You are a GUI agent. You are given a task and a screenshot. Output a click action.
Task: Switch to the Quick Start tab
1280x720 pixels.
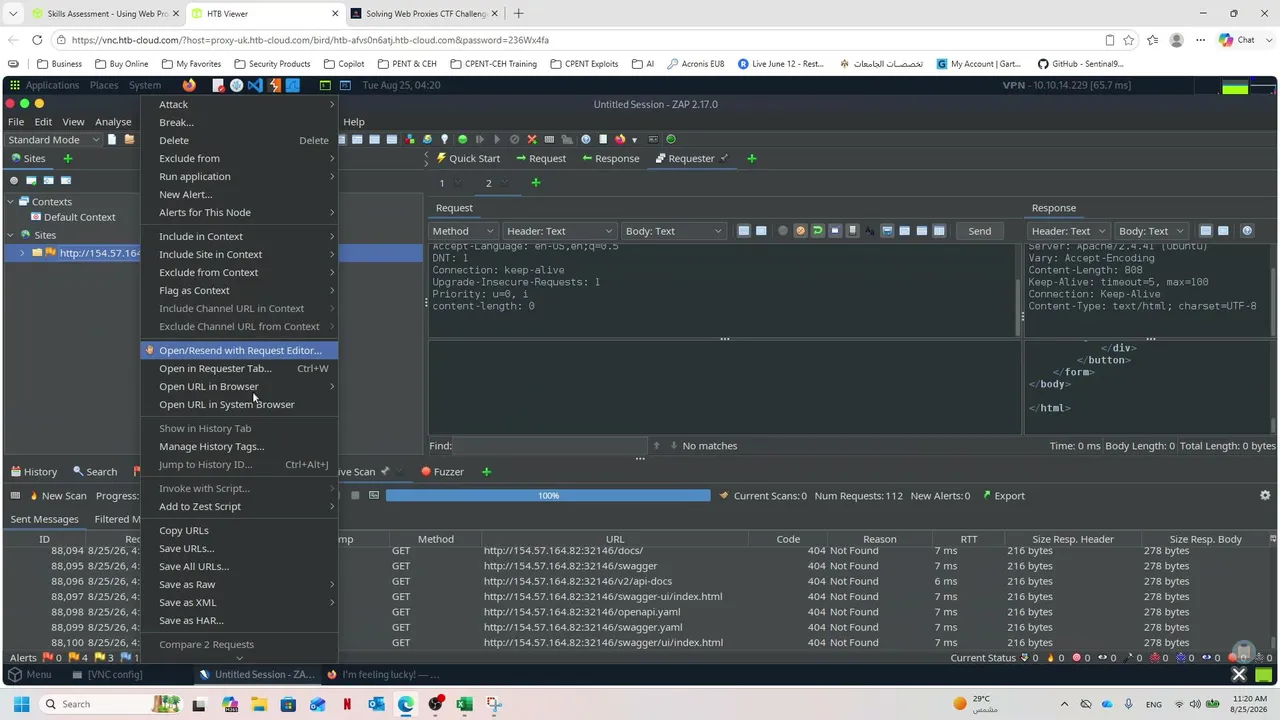coord(467,158)
